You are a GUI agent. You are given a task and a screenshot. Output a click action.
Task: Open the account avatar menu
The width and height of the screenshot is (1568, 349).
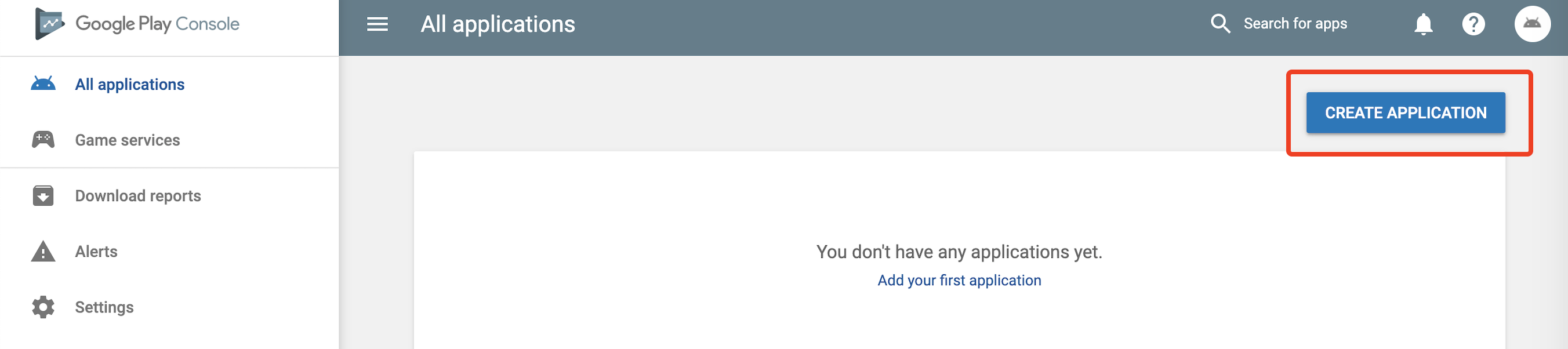point(1532,24)
